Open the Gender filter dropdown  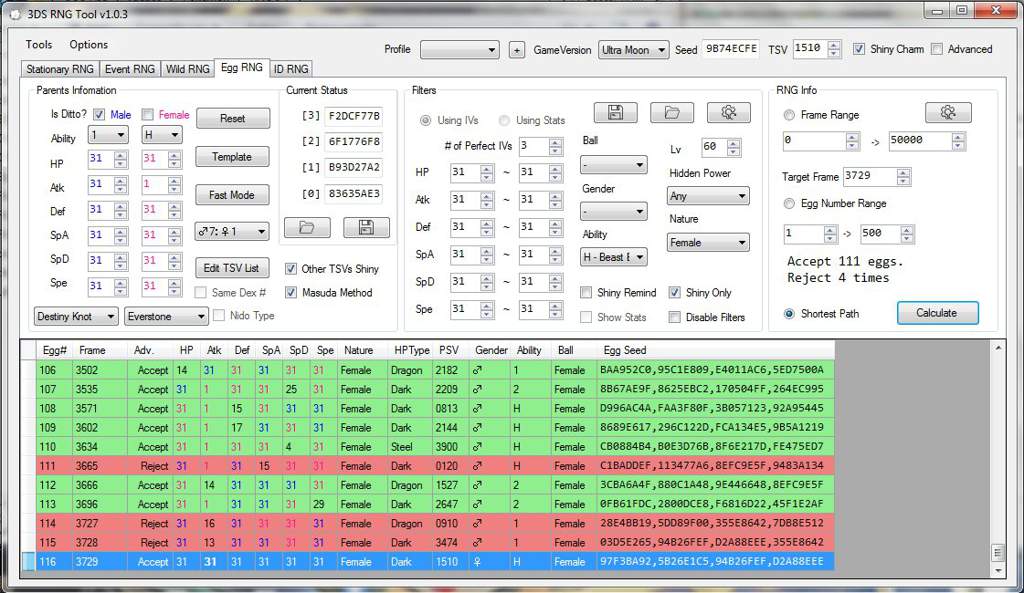(613, 212)
